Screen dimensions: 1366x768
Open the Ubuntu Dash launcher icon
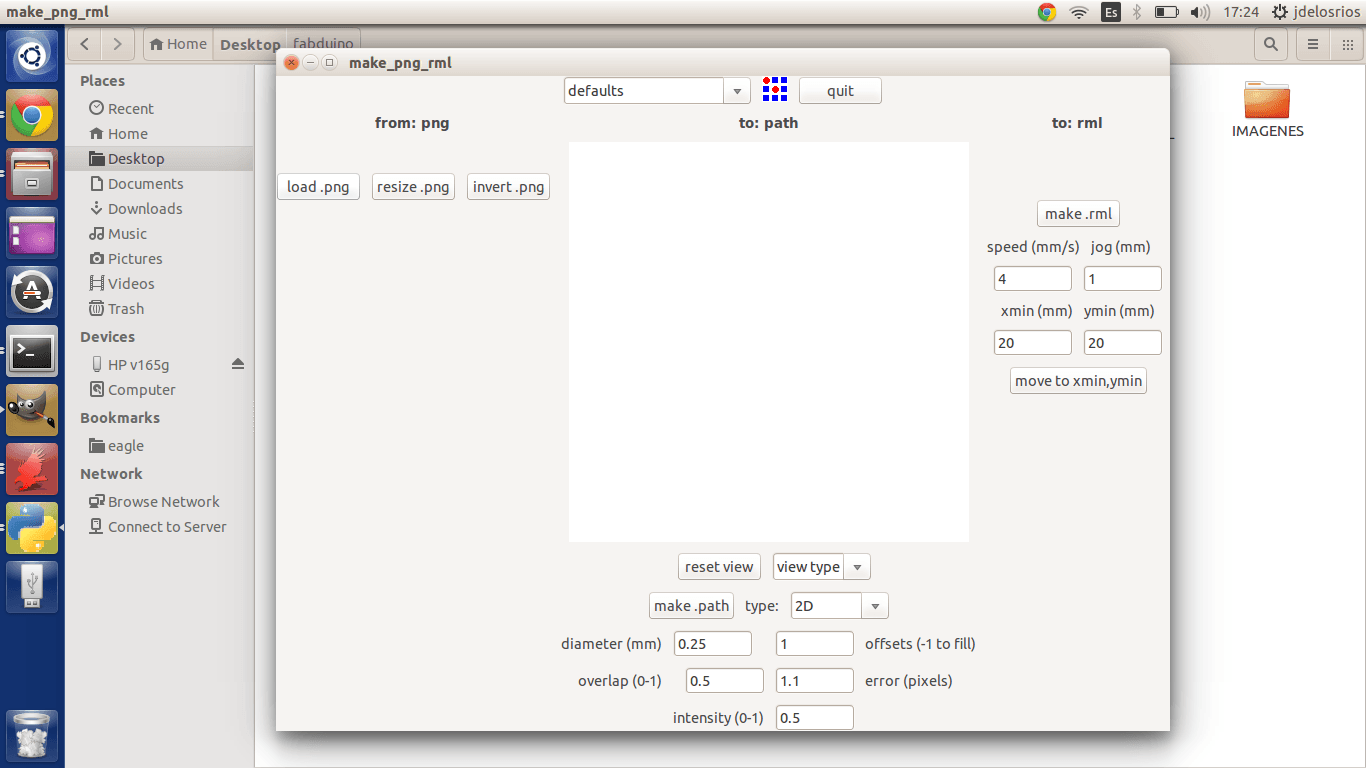coord(32,57)
